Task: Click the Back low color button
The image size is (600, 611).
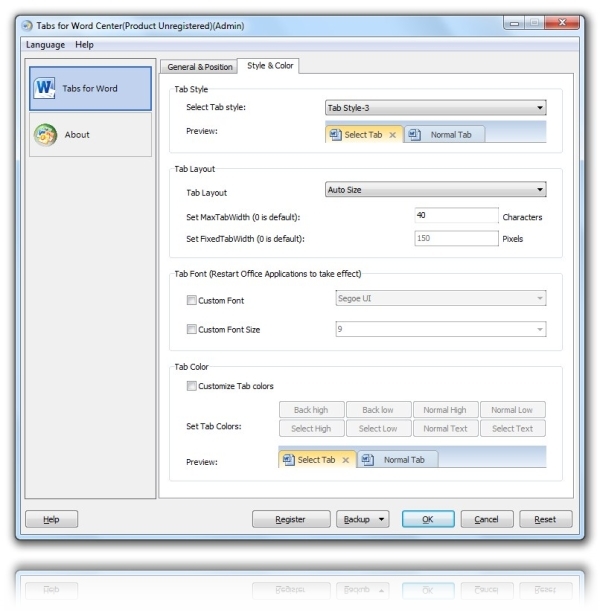Action: (x=378, y=410)
